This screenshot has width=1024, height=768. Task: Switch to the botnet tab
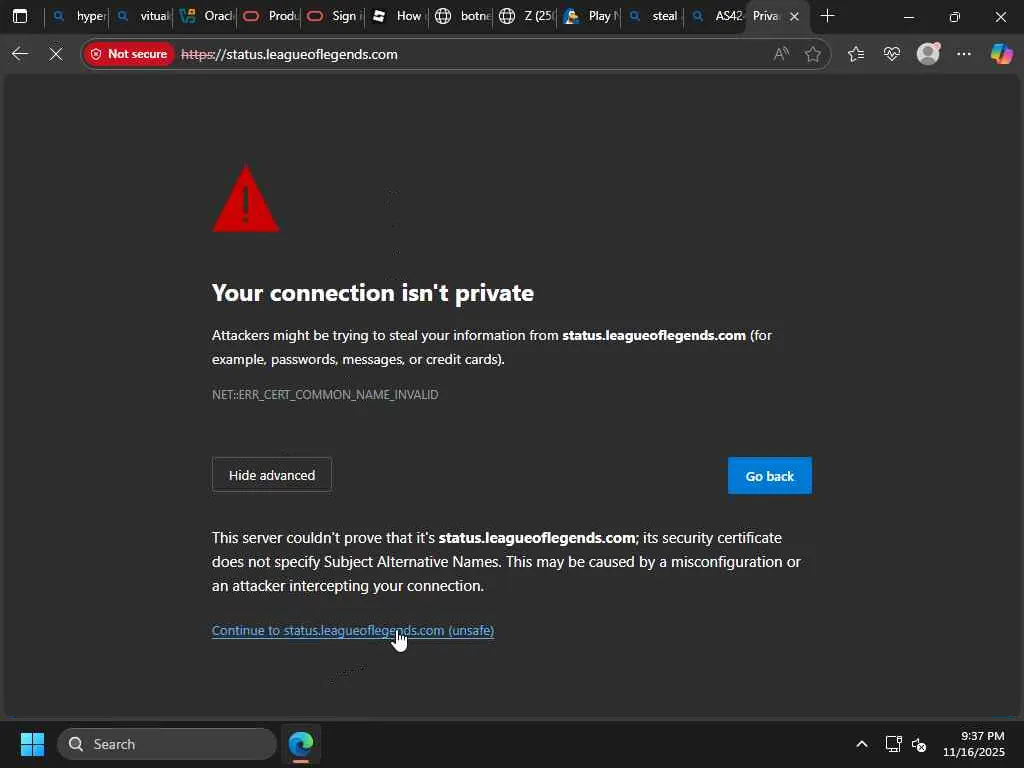[462, 16]
